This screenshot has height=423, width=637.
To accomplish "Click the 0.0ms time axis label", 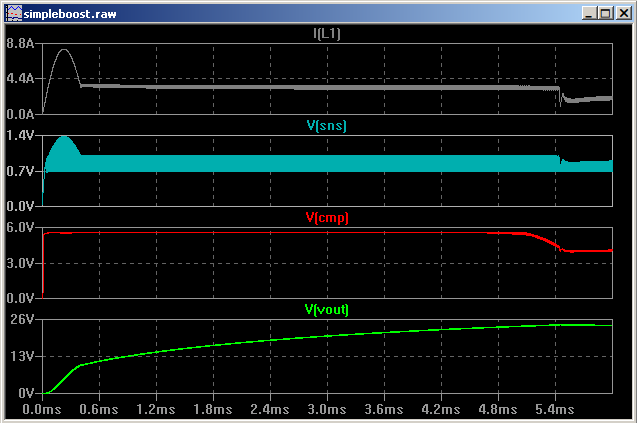I will pyautogui.click(x=42, y=409).
